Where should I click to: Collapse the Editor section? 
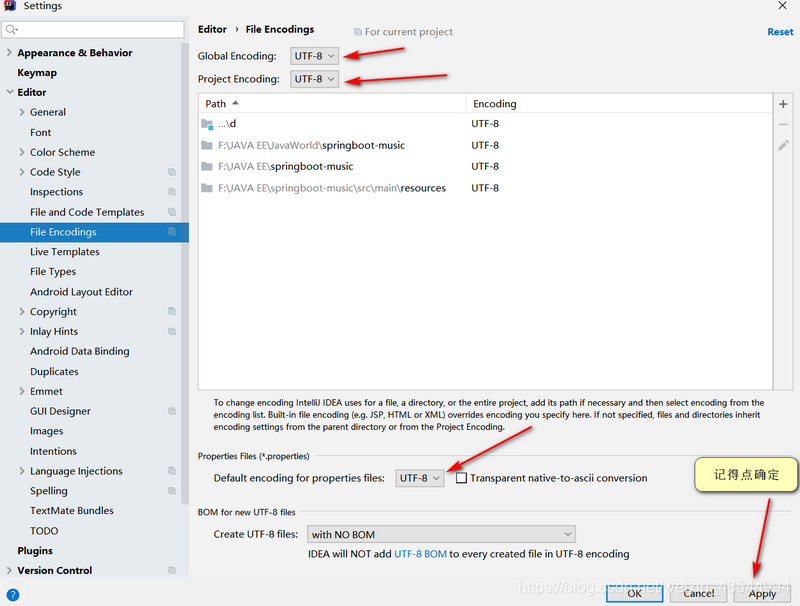tap(10, 92)
